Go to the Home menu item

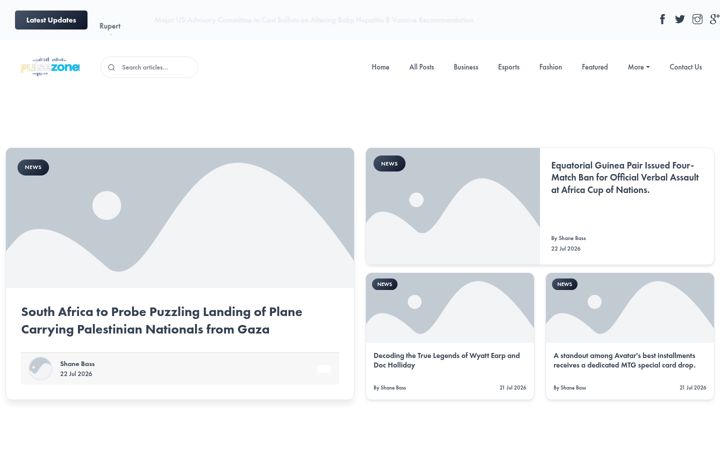click(380, 67)
